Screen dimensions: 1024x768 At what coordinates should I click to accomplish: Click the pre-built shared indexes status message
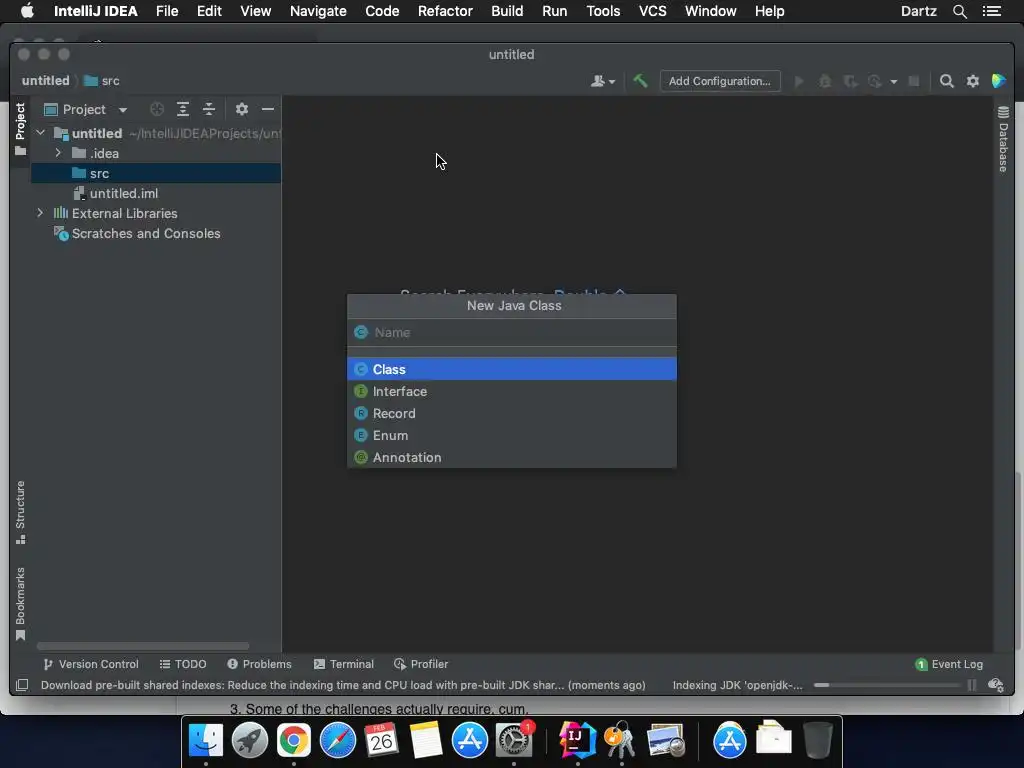(343, 685)
